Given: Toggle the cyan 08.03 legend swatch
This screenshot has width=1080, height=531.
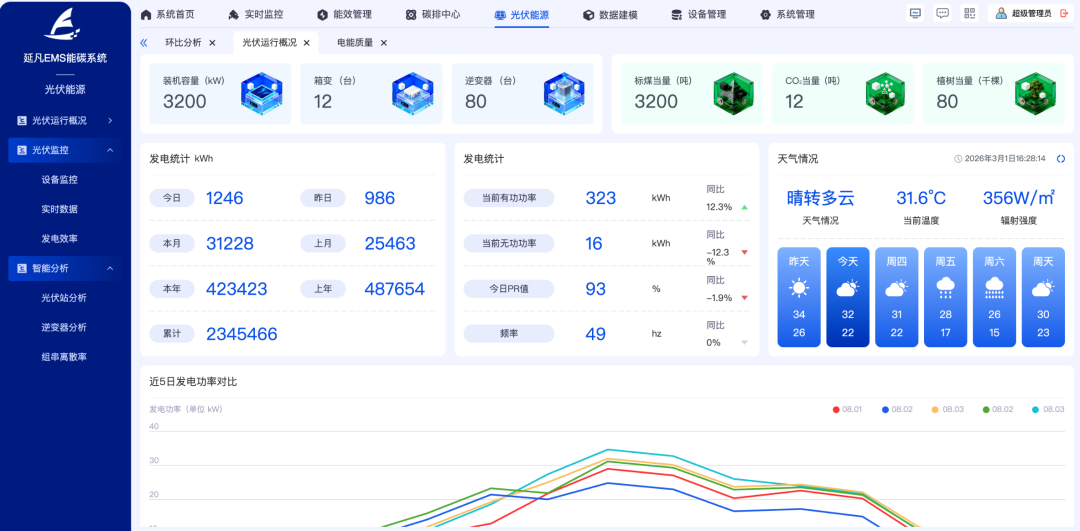Looking at the screenshot, I should coord(1036,409).
